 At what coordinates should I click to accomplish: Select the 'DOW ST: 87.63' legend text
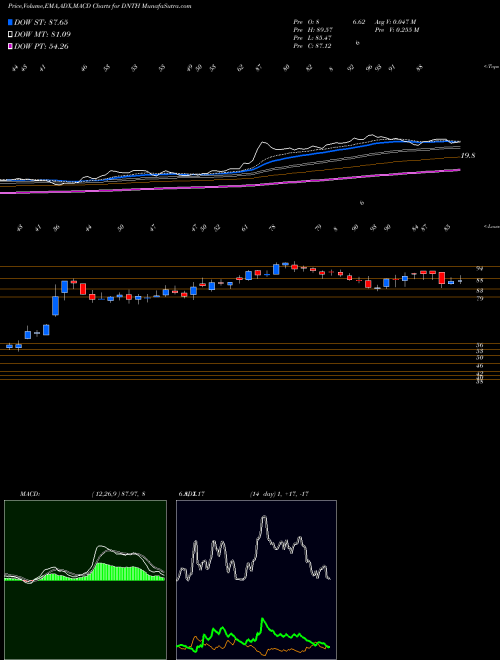click(x=41, y=23)
